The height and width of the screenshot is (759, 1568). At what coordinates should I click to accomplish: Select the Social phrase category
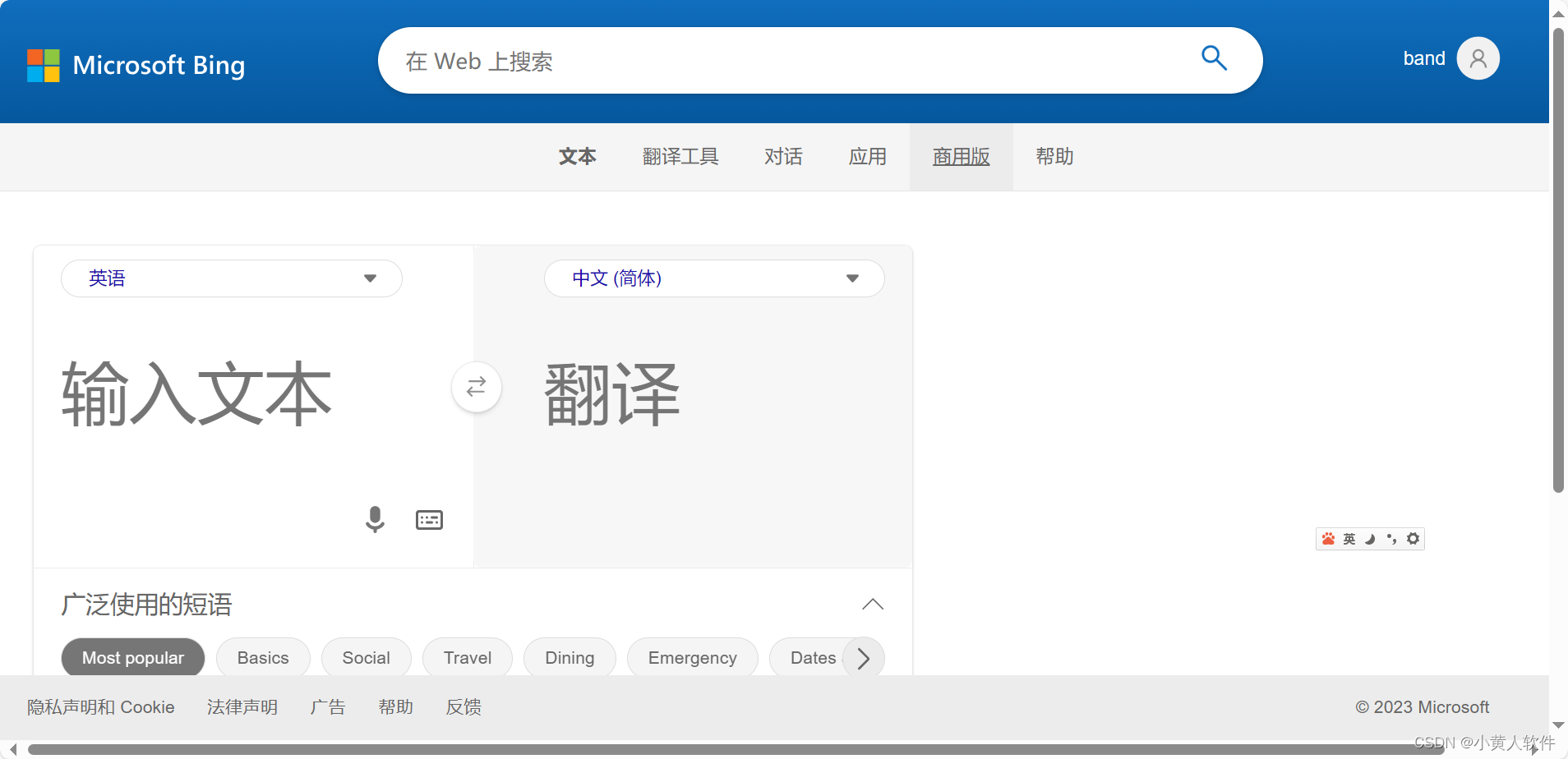coord(367,658)
